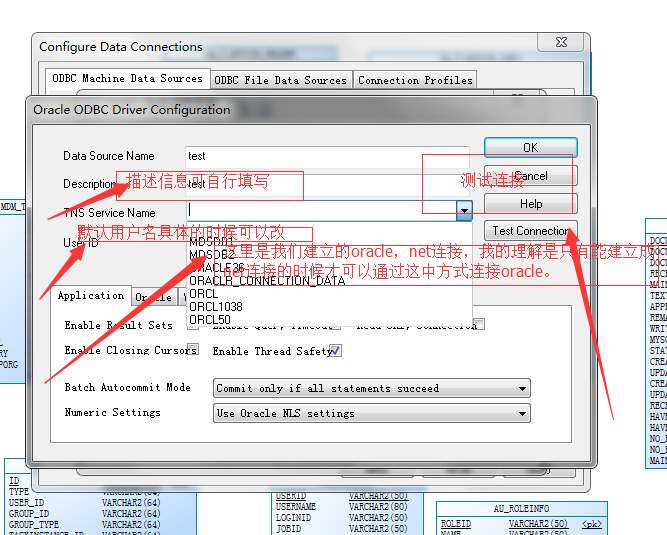Collapse the TNS Service Name dropdown arrow
Image resolution: width=667 pixels, height=535 pixels.
(464, 211)
